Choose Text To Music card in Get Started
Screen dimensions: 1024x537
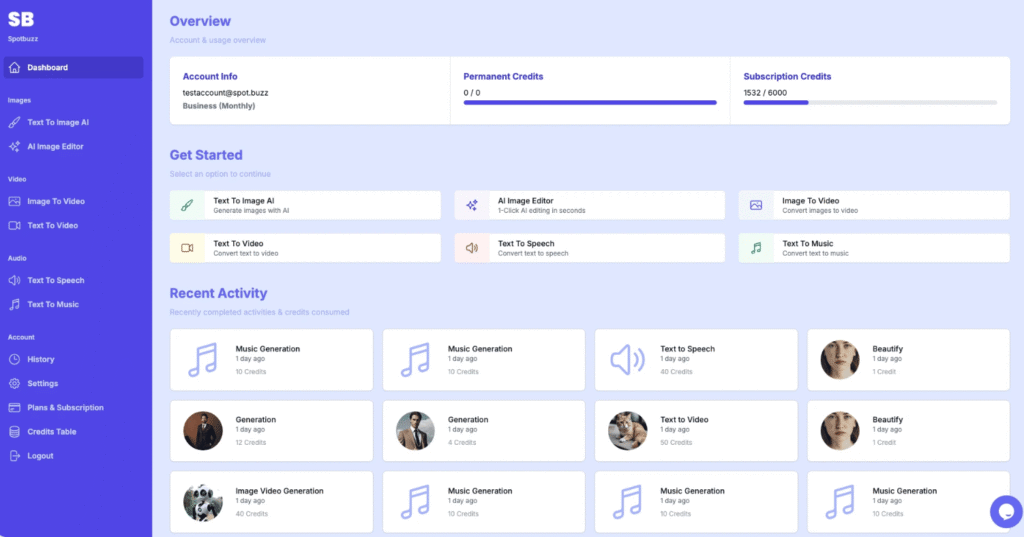[x=874, y=248]
